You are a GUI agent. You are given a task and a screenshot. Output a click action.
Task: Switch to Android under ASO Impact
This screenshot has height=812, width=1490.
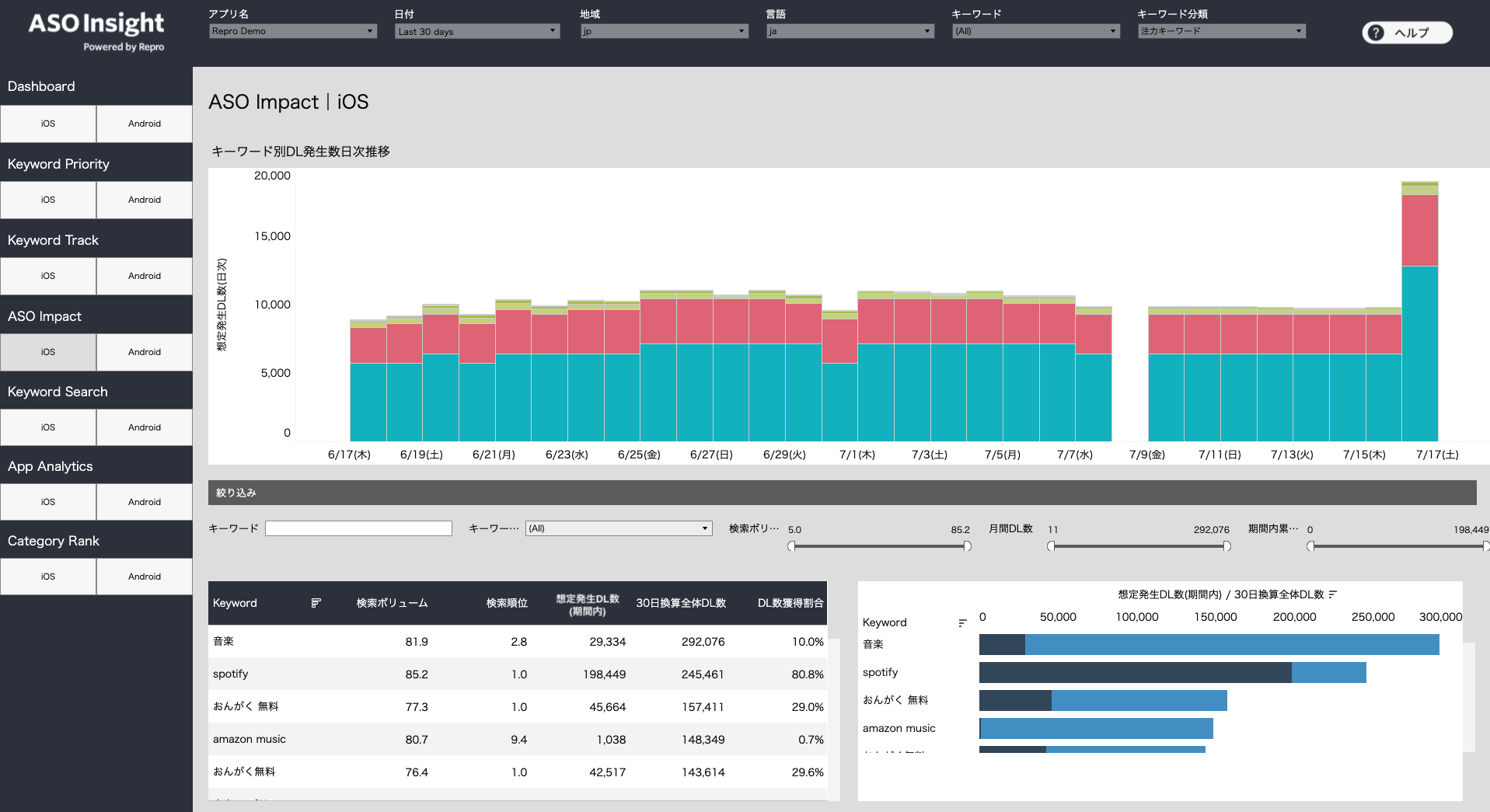point(144,352)
